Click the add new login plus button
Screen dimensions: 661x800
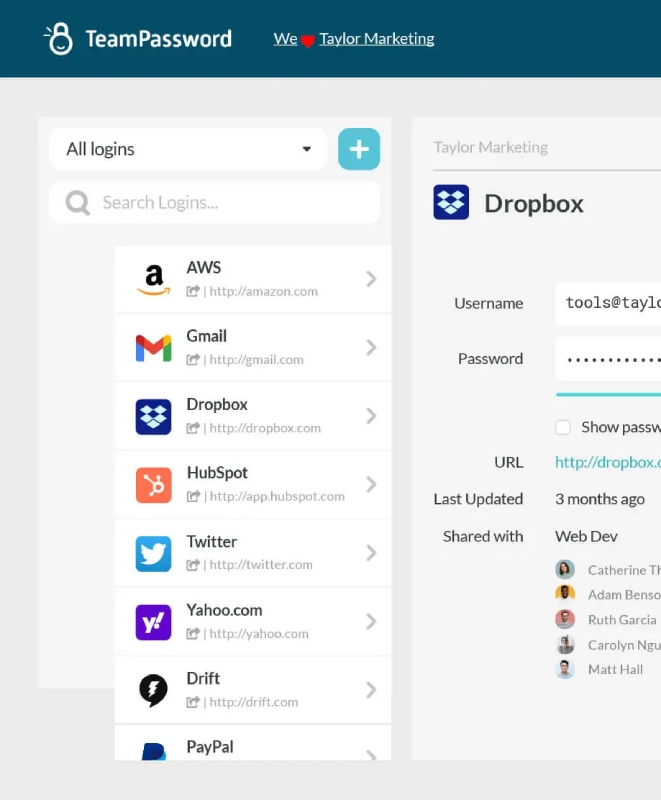point(359,149)
